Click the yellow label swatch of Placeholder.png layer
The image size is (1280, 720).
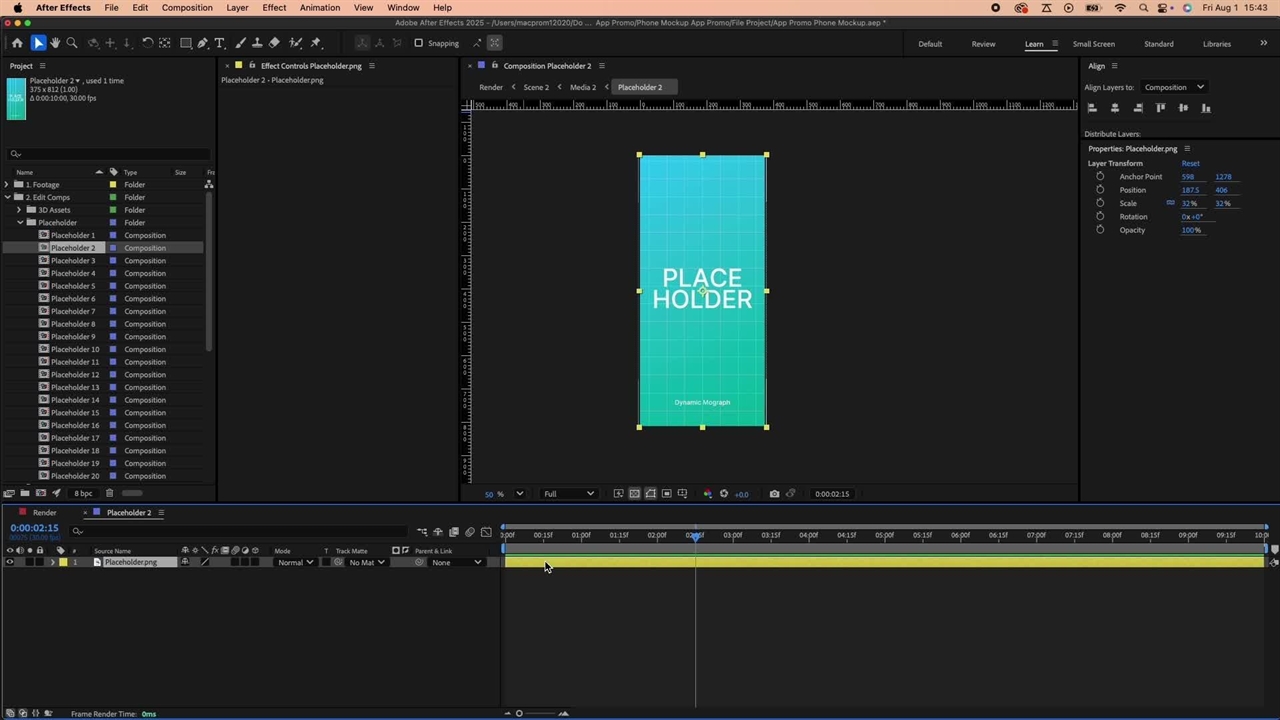point(63,563)
